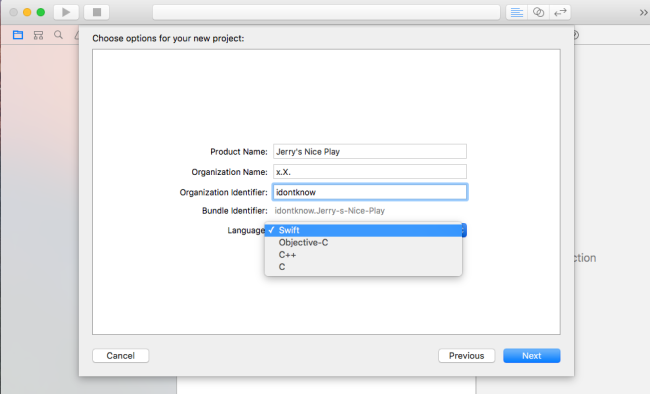Click the Stop button in toolbar
Image resolution: width=650 pixels, height=394 pixels.
click(97, 12)
